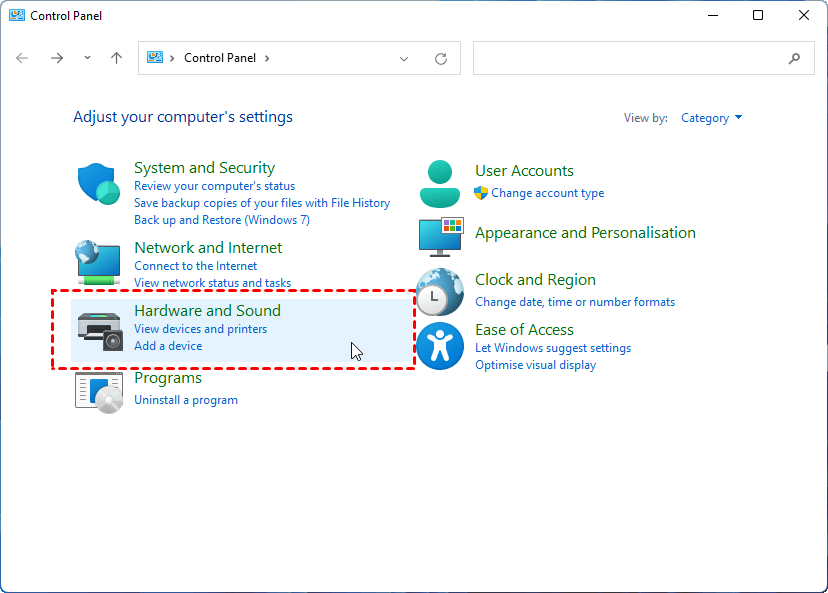Click the Clock and Region icon
Image resolution: width=828 pixels, height=593 pixels.
coord(440,291)
